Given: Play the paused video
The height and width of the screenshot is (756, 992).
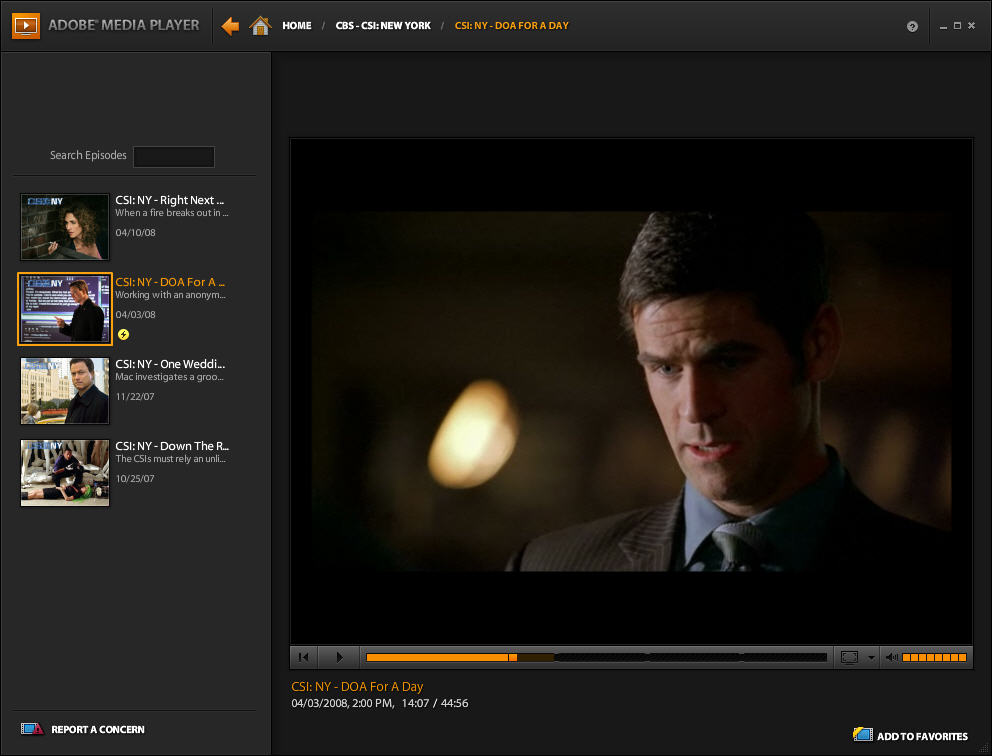Looking at the screenshot, I should coord(339,657).
